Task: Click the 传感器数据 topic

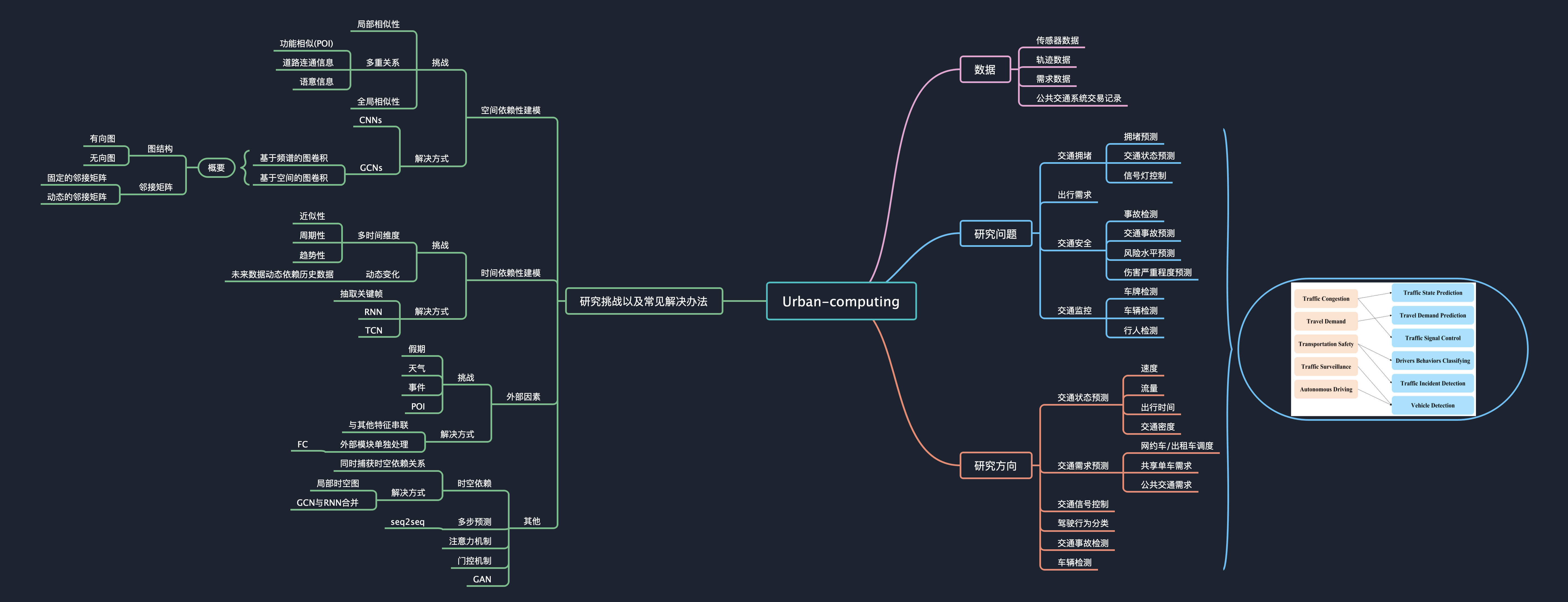Action: pyautogui.click(x=1057, y=40)
